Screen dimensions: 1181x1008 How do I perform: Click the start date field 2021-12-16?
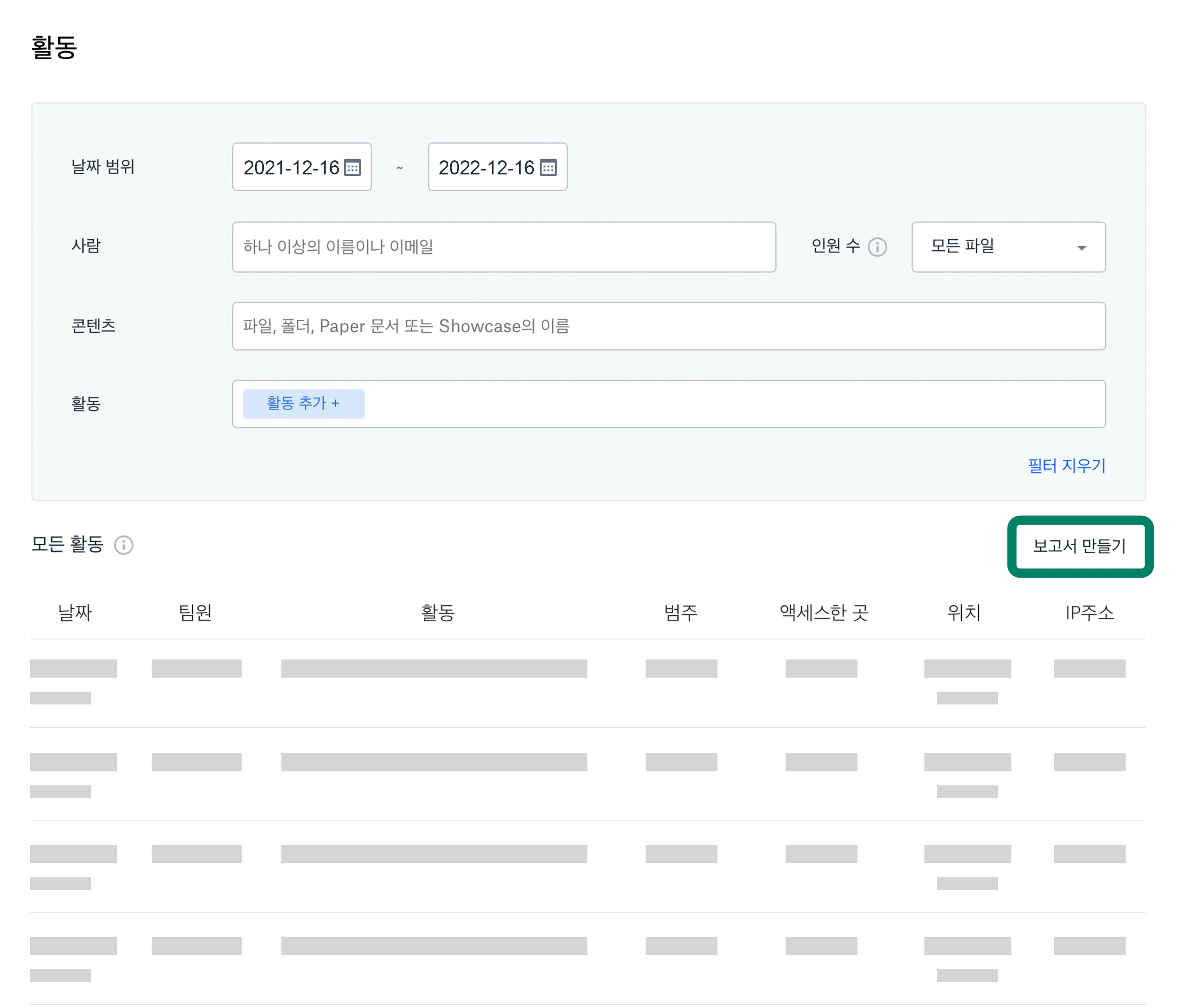tap(301, 167)
